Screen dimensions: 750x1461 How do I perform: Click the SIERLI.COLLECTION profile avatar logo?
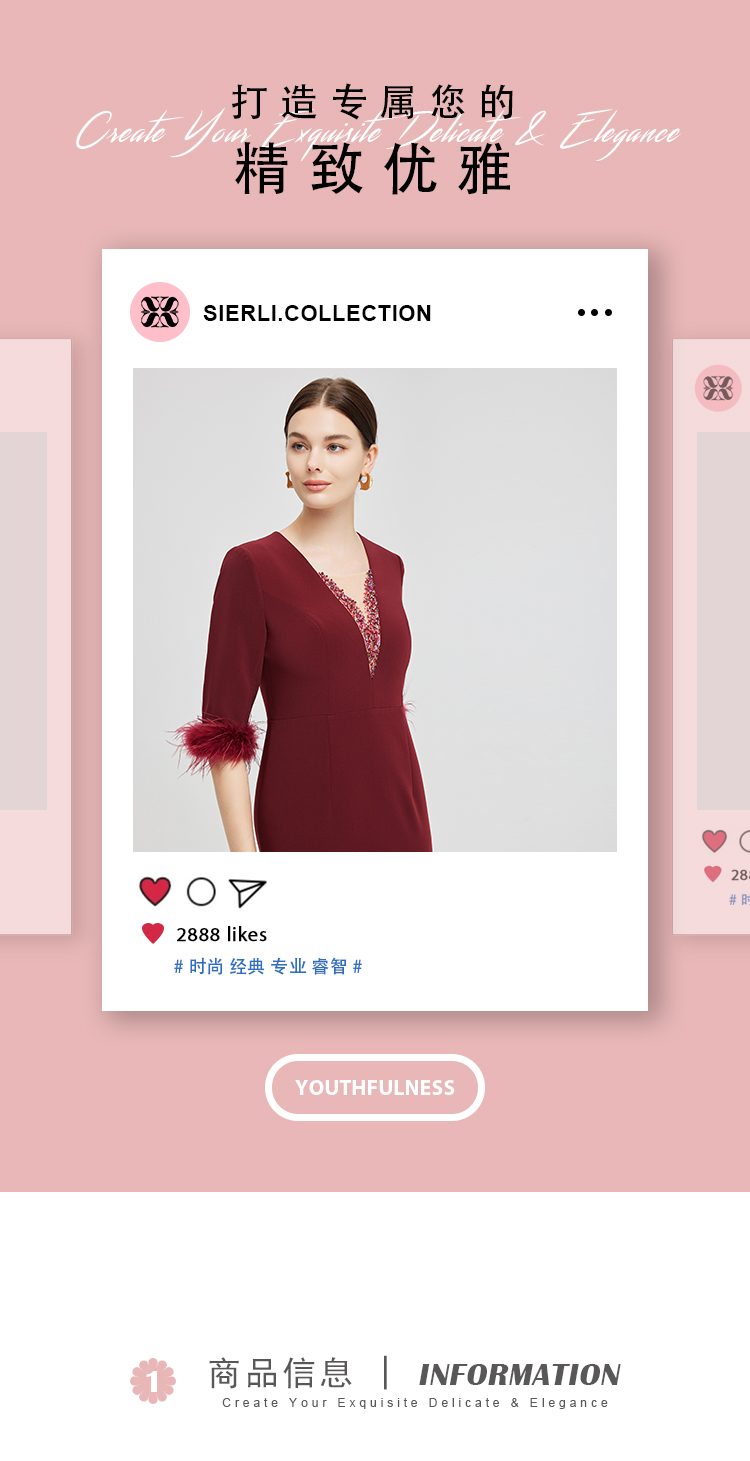[160, 312]
